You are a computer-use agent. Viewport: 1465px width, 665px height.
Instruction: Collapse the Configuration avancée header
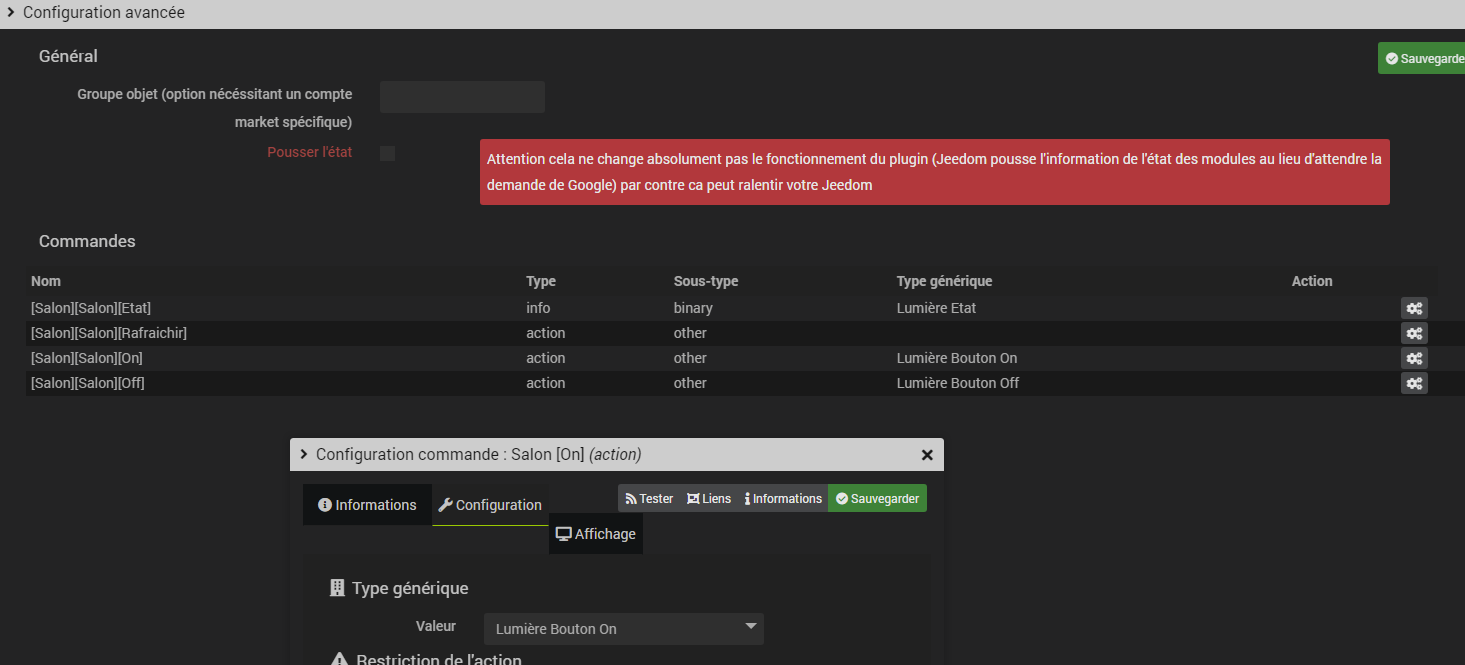[11, 13]
